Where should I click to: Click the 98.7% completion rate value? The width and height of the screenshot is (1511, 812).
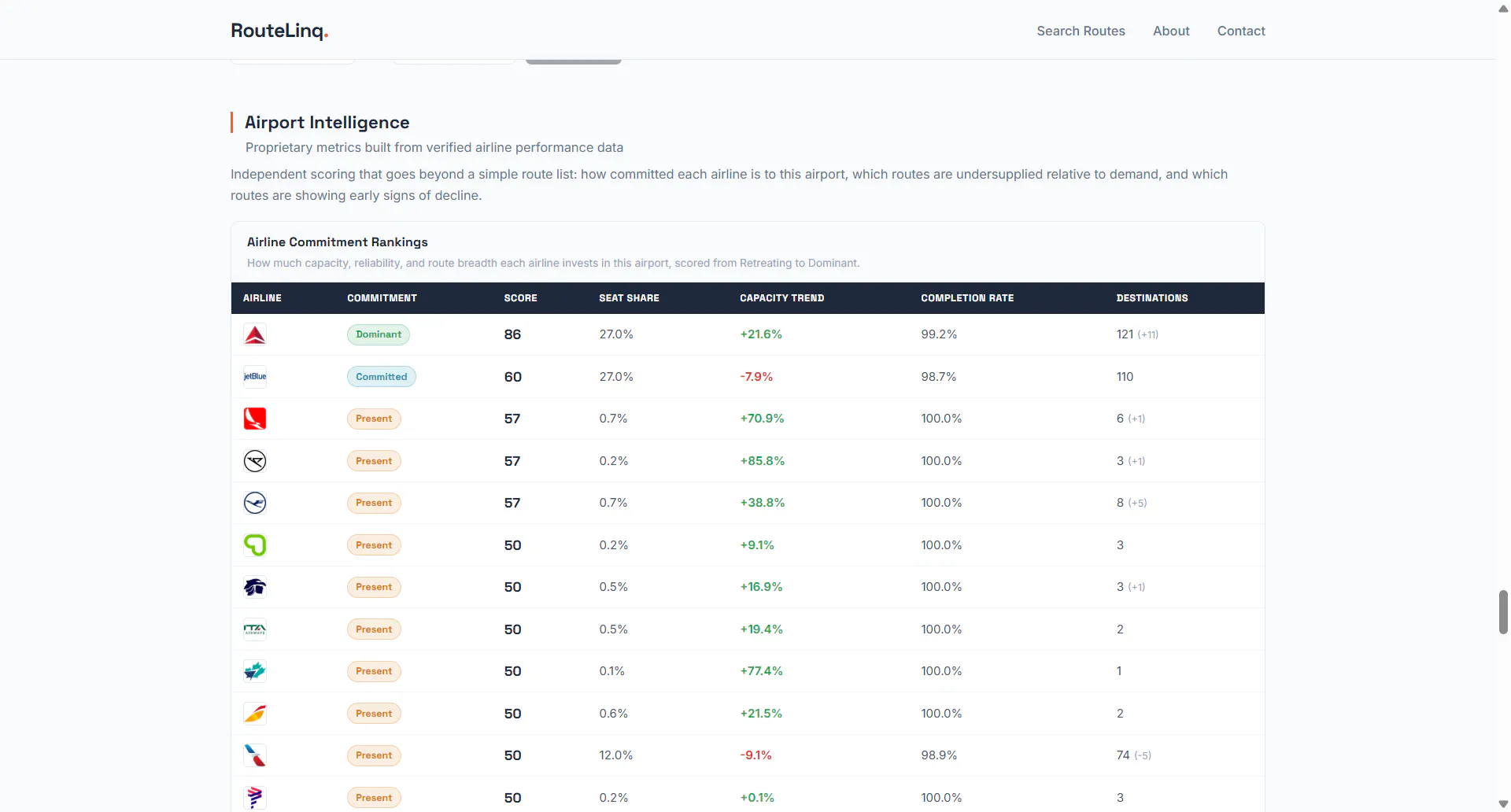click(x=939, y=377)
